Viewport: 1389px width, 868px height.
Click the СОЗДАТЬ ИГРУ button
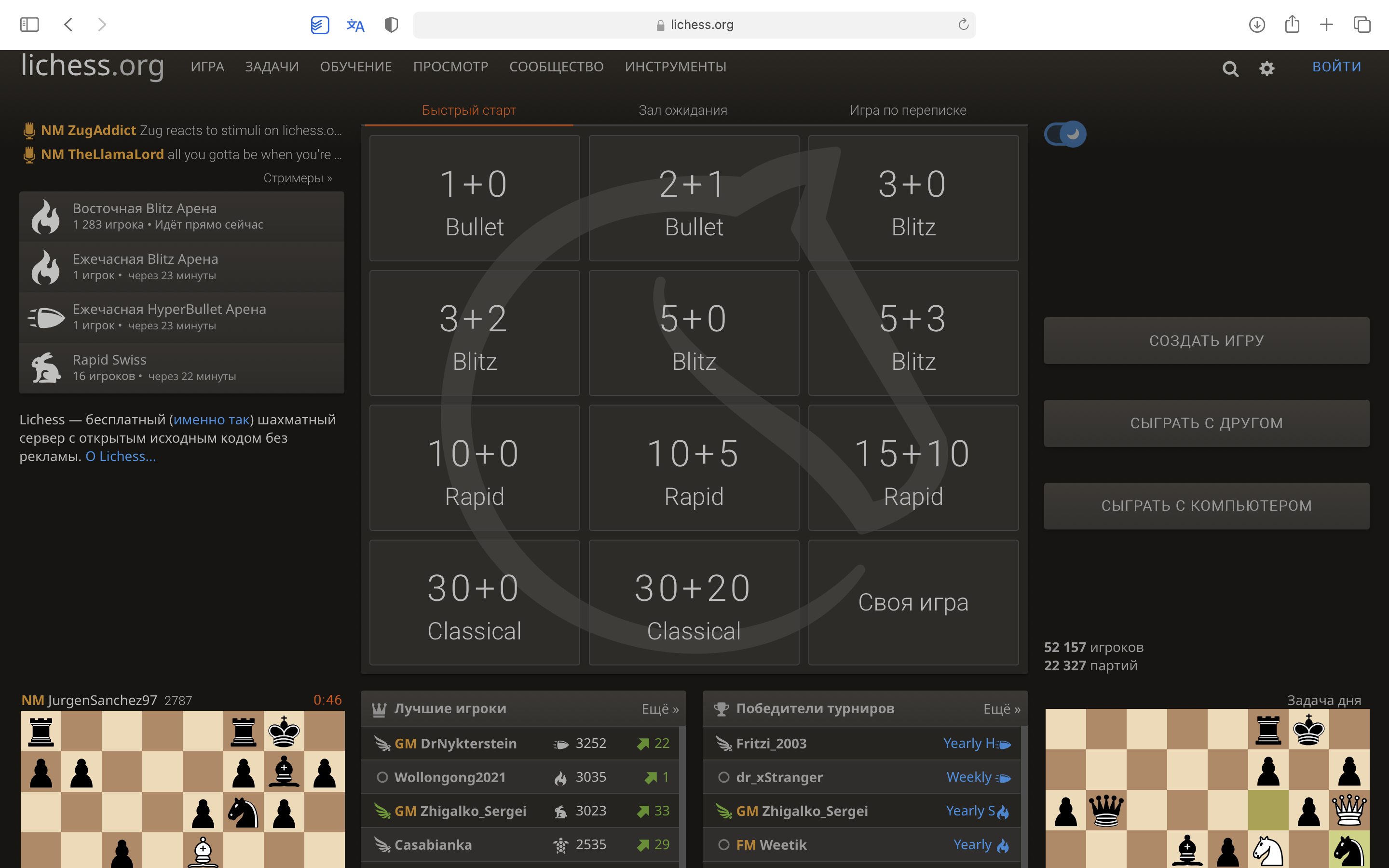1207,340
